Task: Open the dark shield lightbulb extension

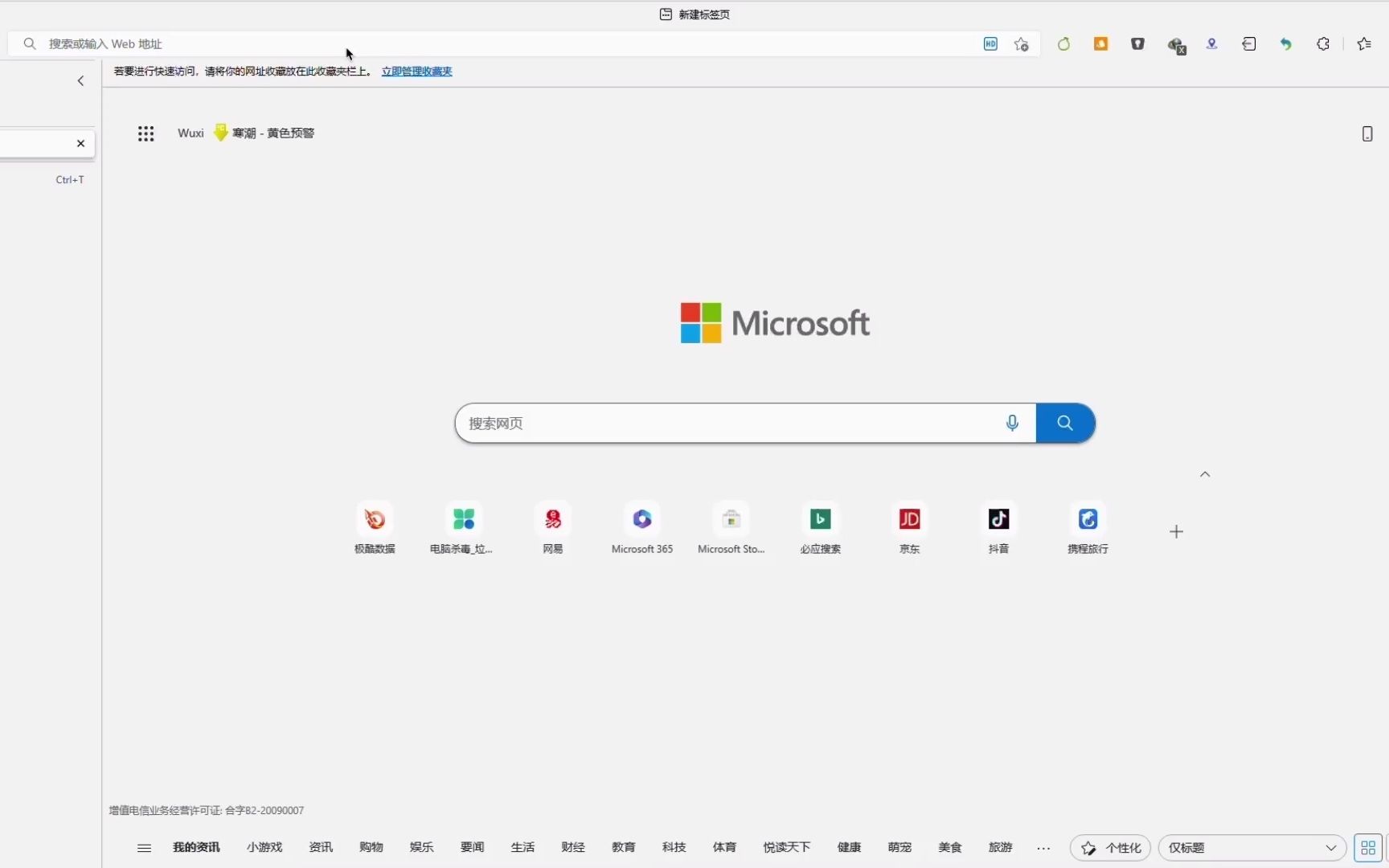Action: (1137, 44)
